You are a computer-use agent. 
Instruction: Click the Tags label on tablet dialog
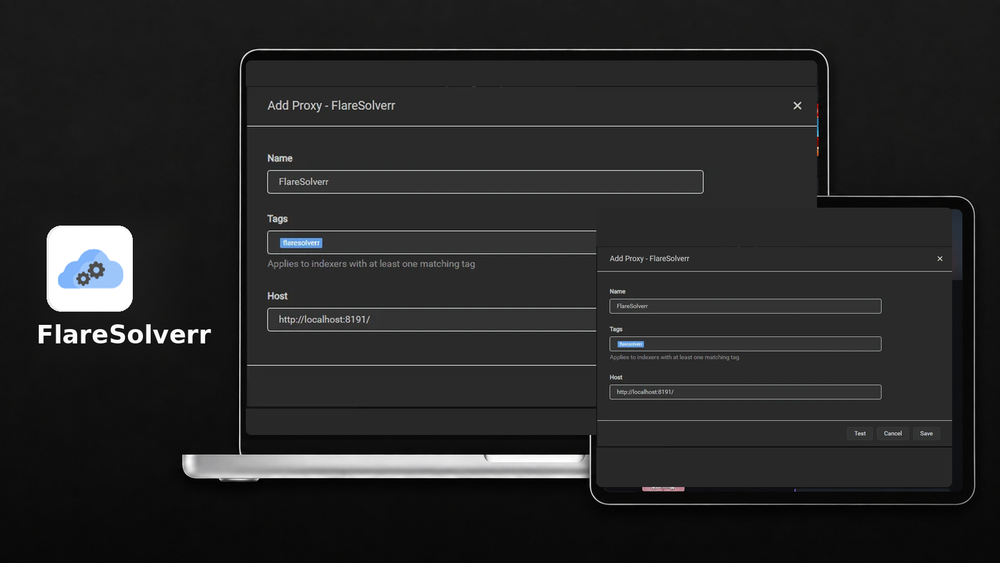[616, 330]
